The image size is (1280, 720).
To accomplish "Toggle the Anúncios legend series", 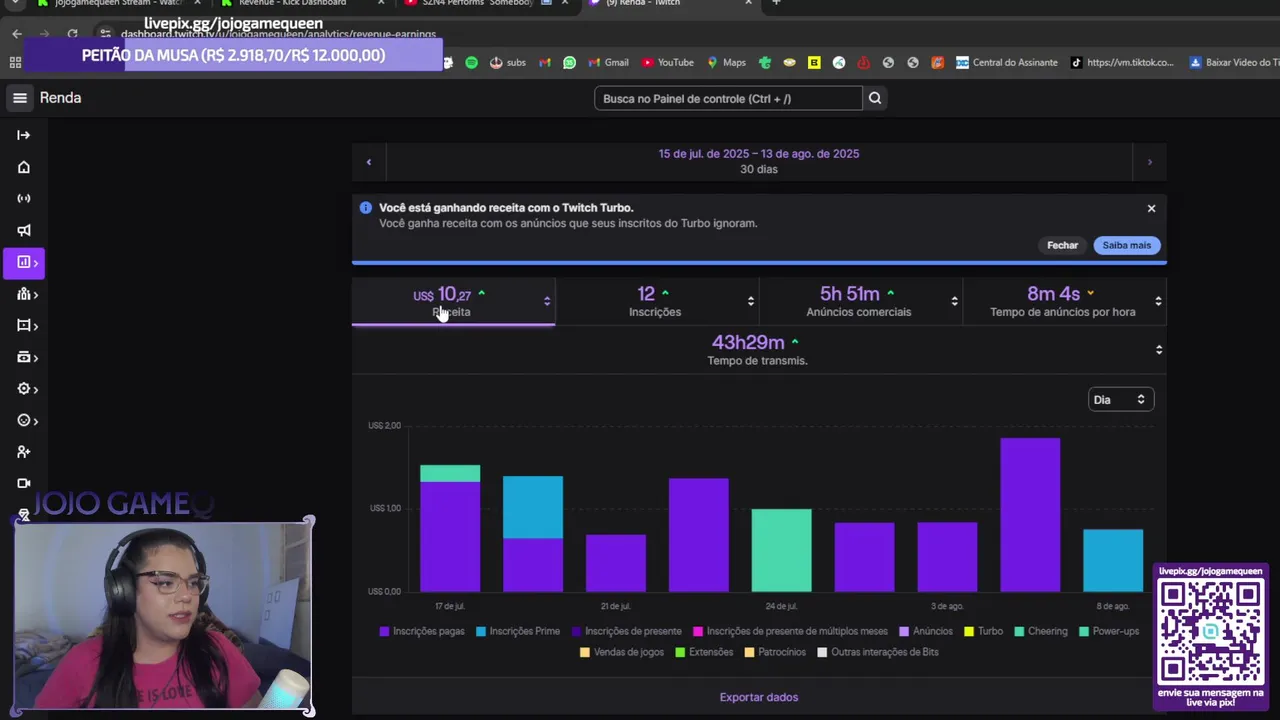I will click(926, 631).
